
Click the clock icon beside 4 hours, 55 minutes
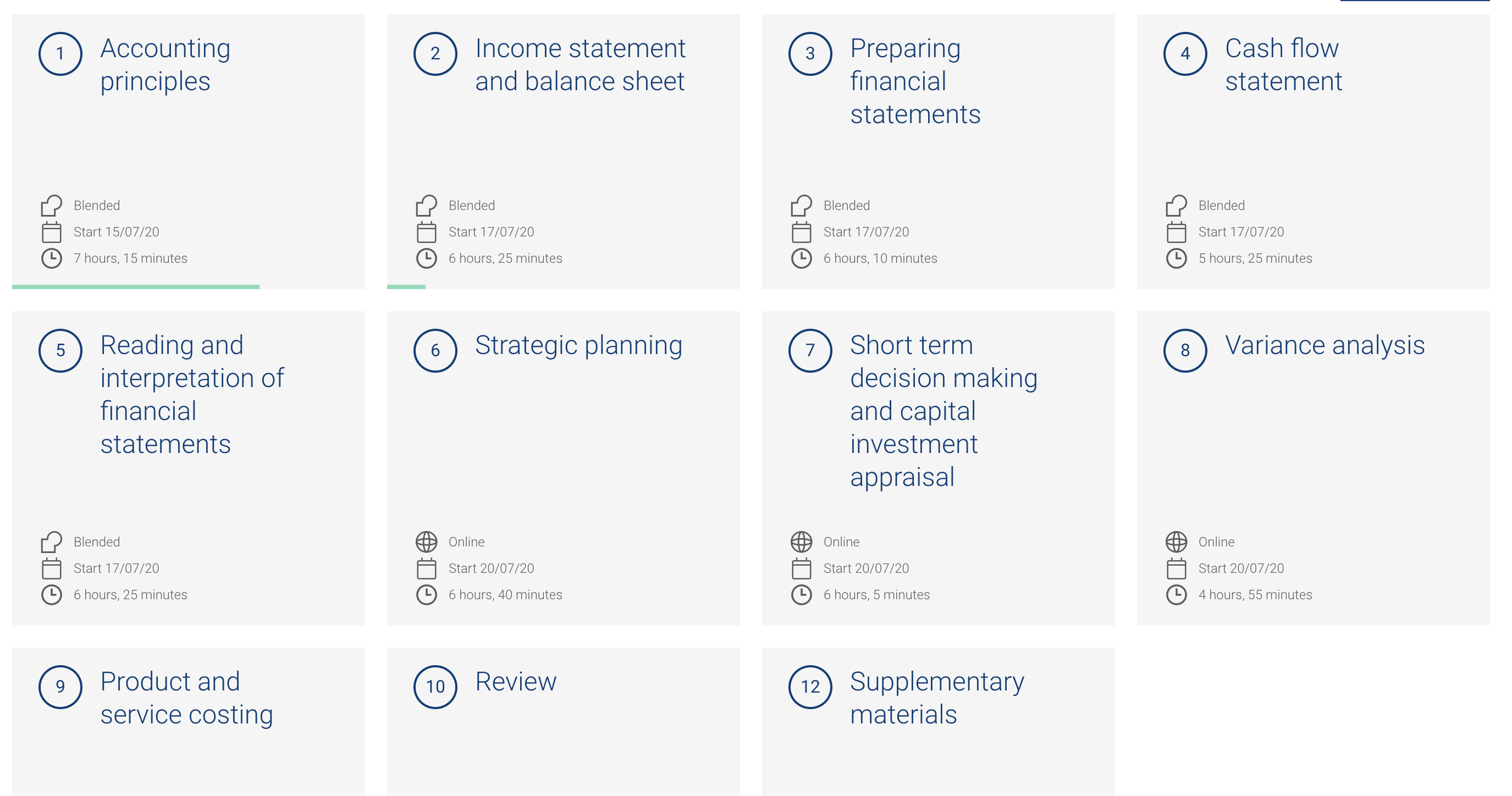coord(1176,595)
